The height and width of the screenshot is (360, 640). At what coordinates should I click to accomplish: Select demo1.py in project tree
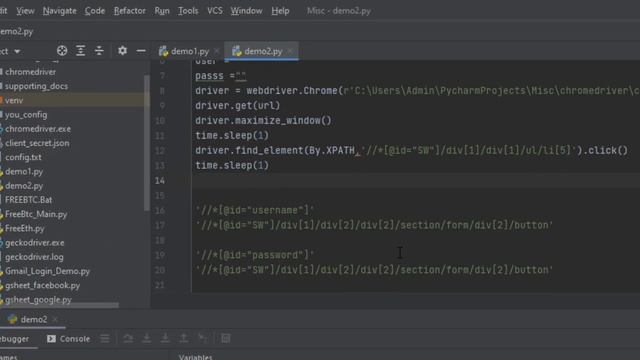24,171
